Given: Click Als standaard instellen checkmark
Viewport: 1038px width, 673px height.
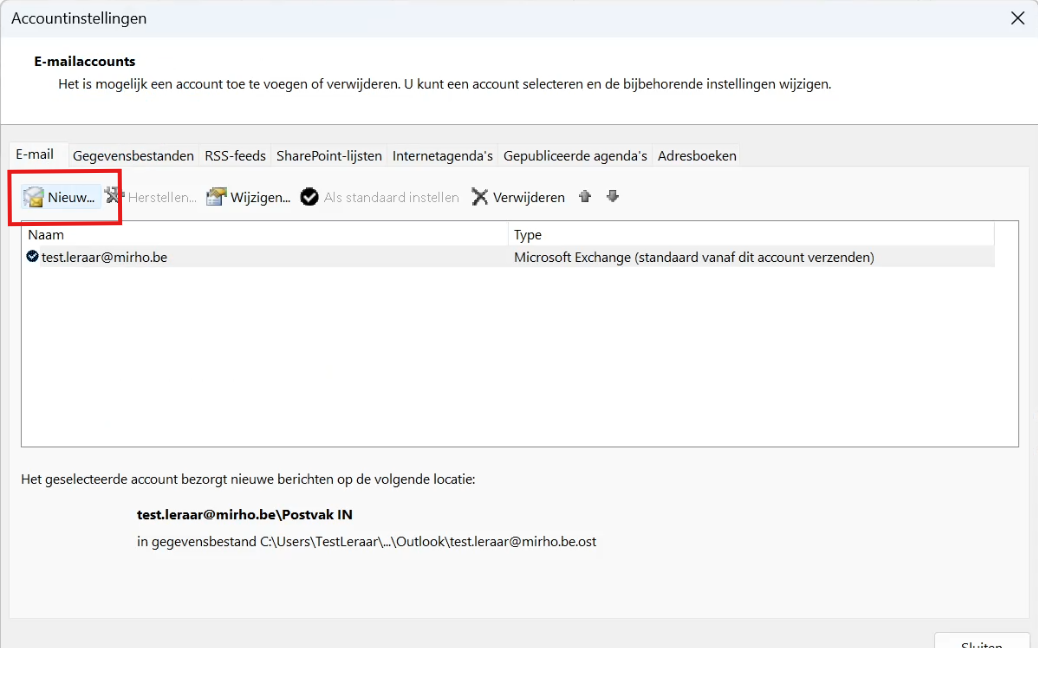Looking at the screenshot, I should pyautogui.click(x=310, y=197).
